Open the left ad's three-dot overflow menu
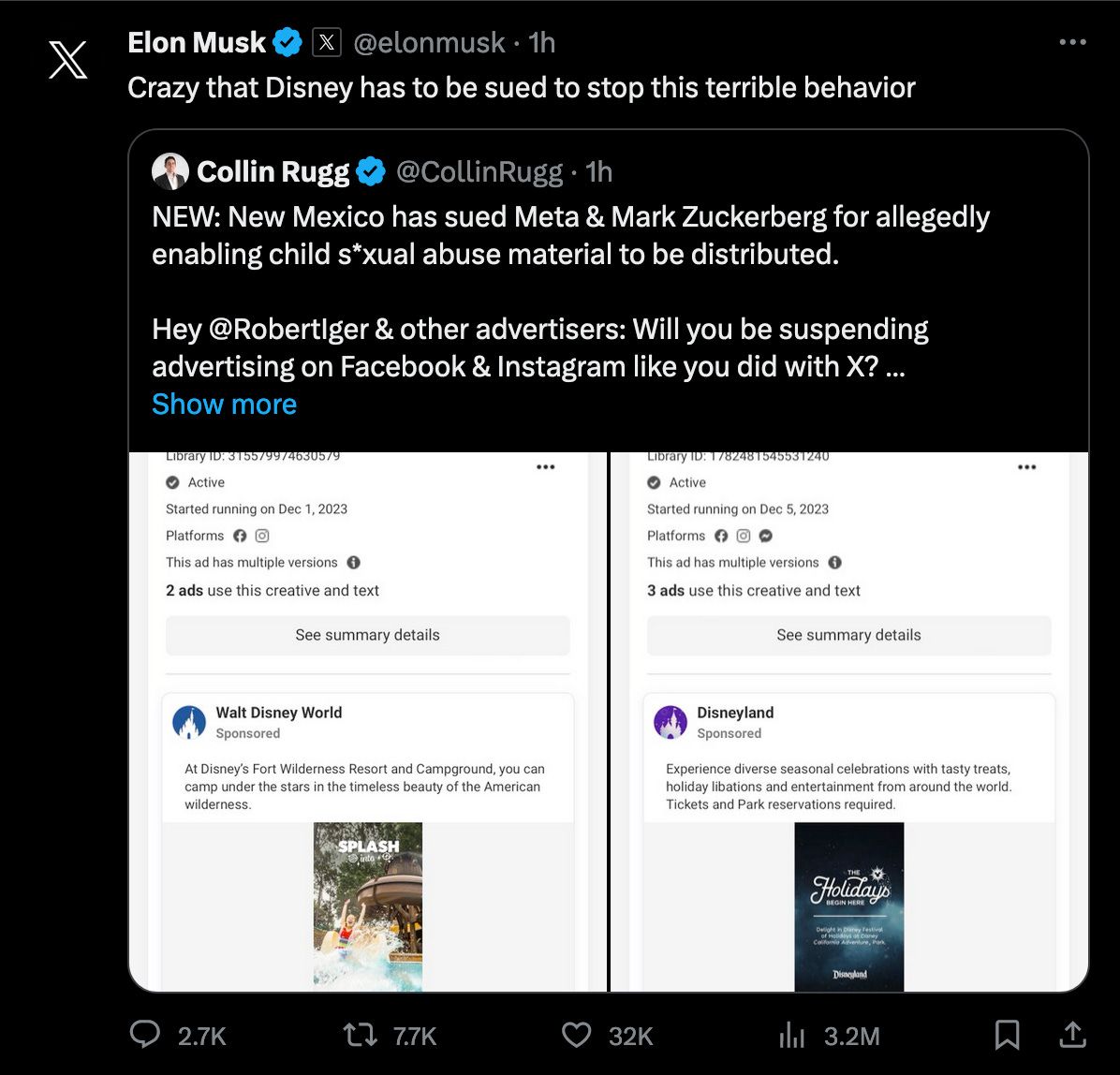This screenshot has height=1075, width=1120. (546, 466)
